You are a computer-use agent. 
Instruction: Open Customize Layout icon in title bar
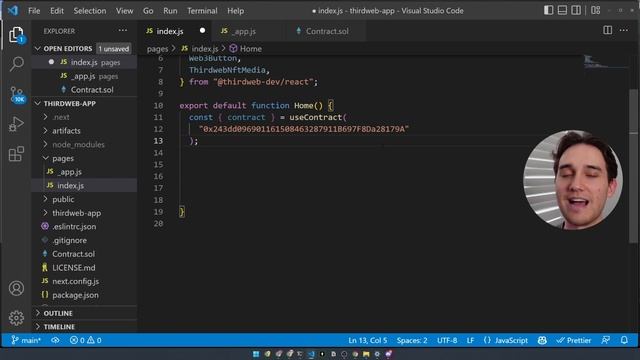point(596,10)
